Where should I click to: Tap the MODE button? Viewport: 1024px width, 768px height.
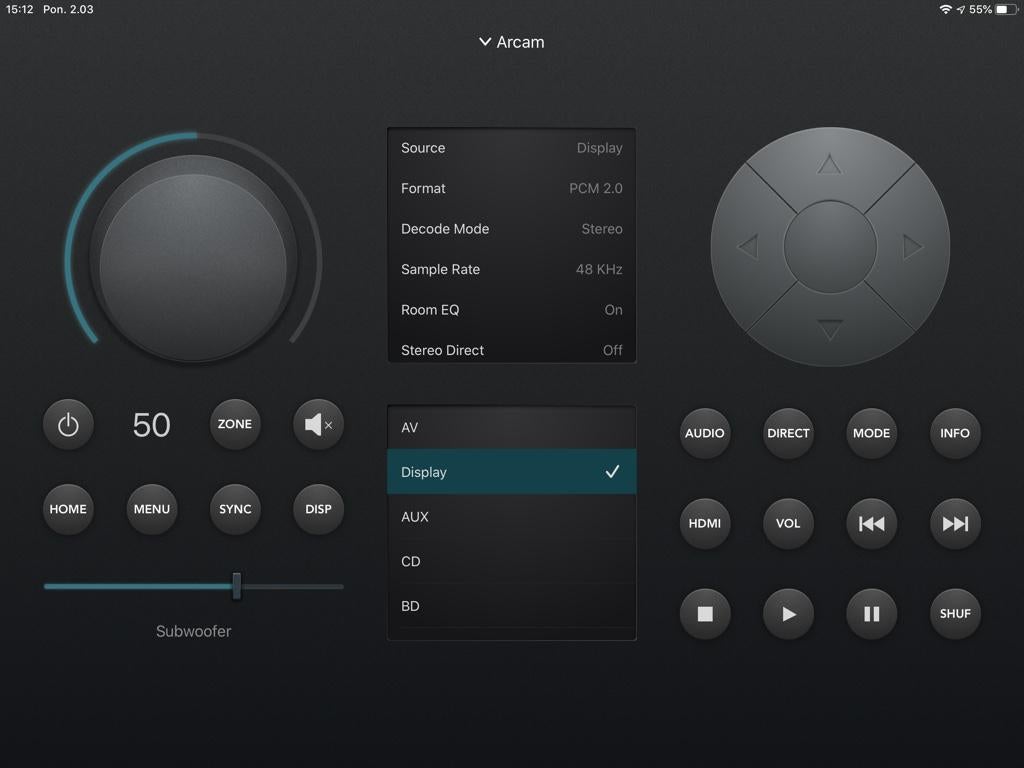coord(871,433)
